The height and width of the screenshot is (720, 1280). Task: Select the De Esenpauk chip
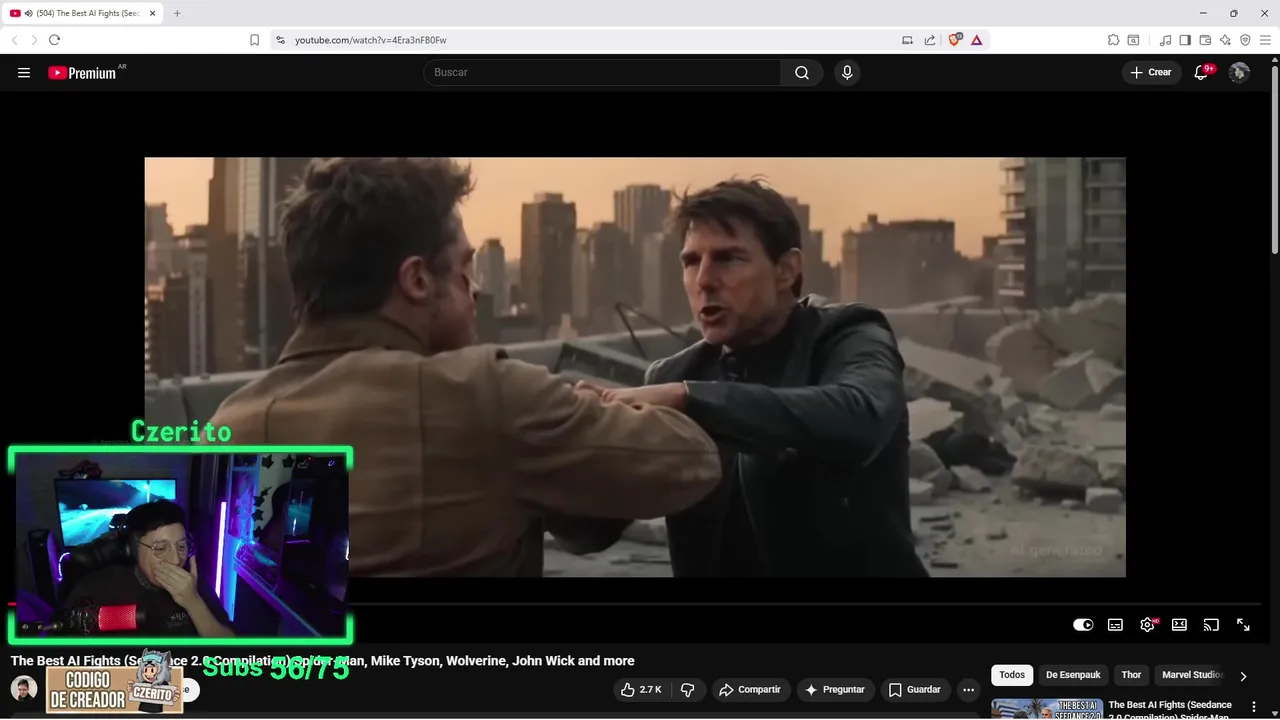pyautogui.click(x=1073, y=675)
